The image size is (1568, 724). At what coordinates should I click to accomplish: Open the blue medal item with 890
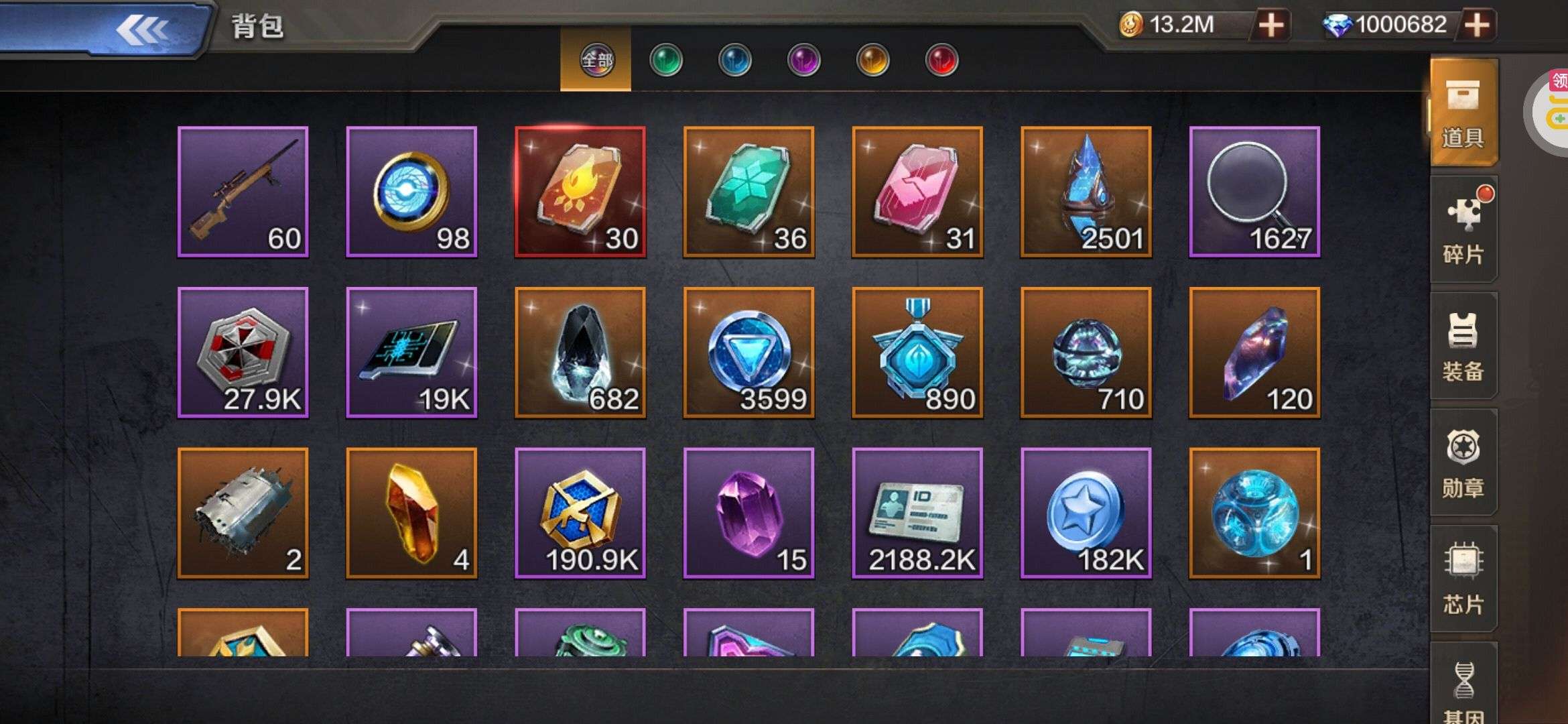click(x=917, y=353)
